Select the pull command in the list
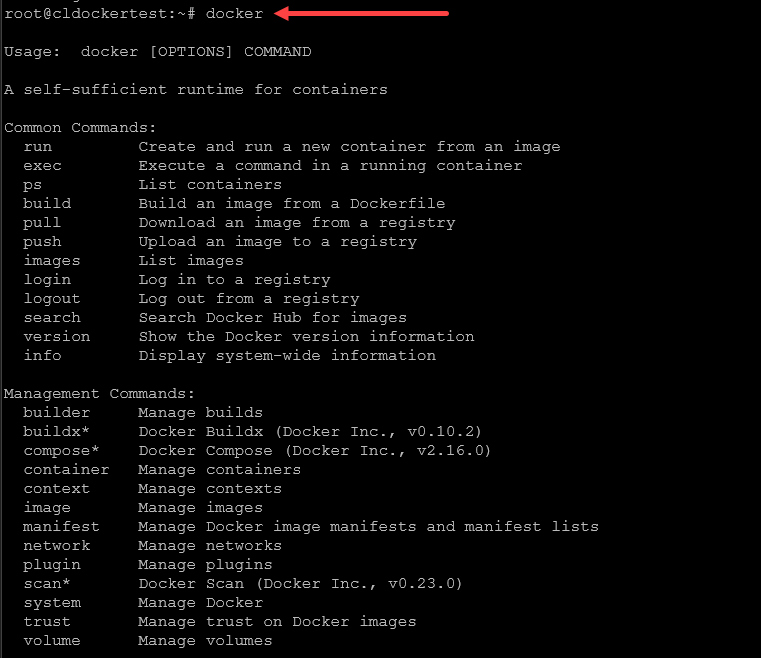This screenshot has height=658, width=761. [42, 222]
